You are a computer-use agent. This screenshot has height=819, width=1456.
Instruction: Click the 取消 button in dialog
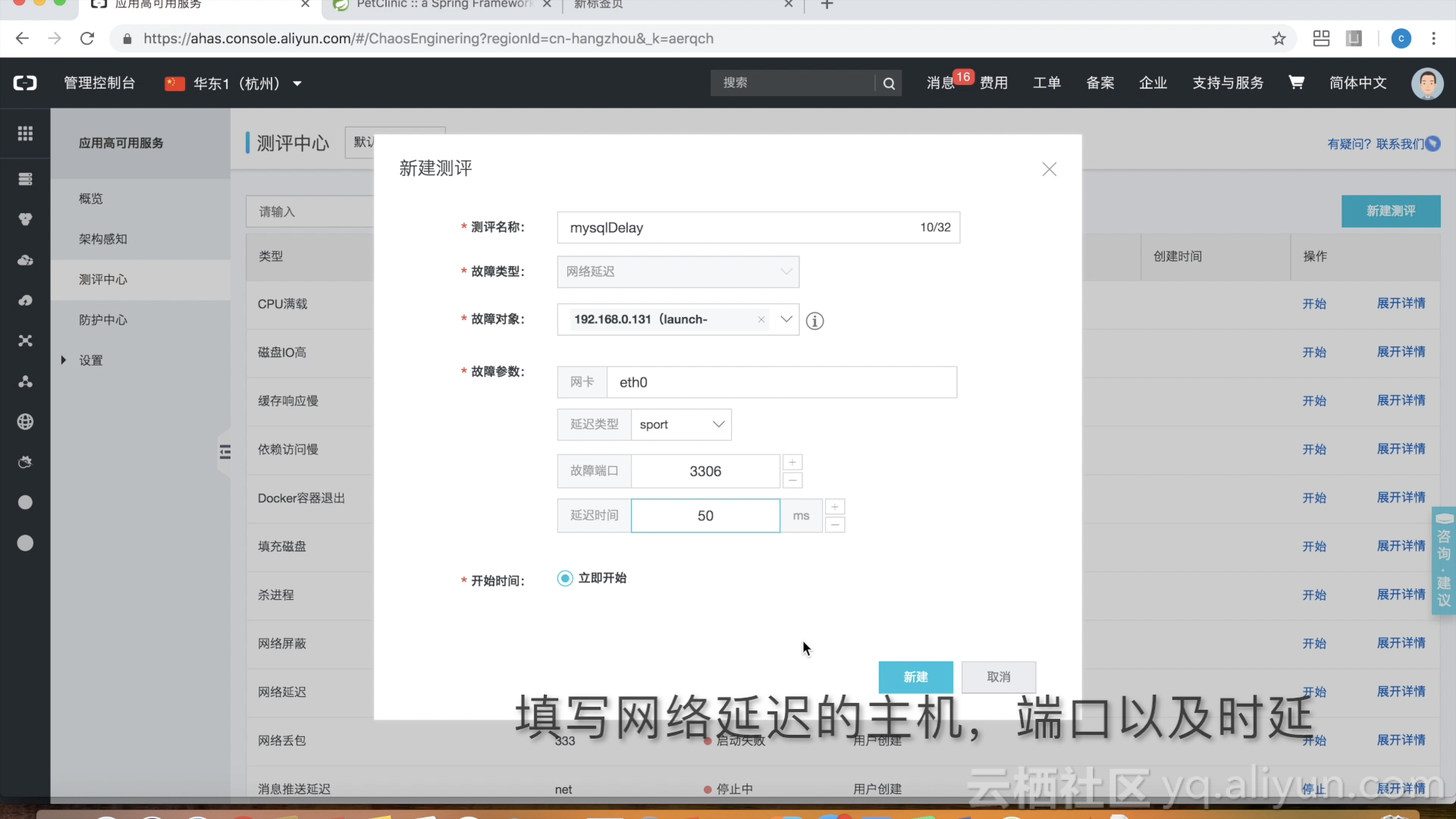click(998, 677)
